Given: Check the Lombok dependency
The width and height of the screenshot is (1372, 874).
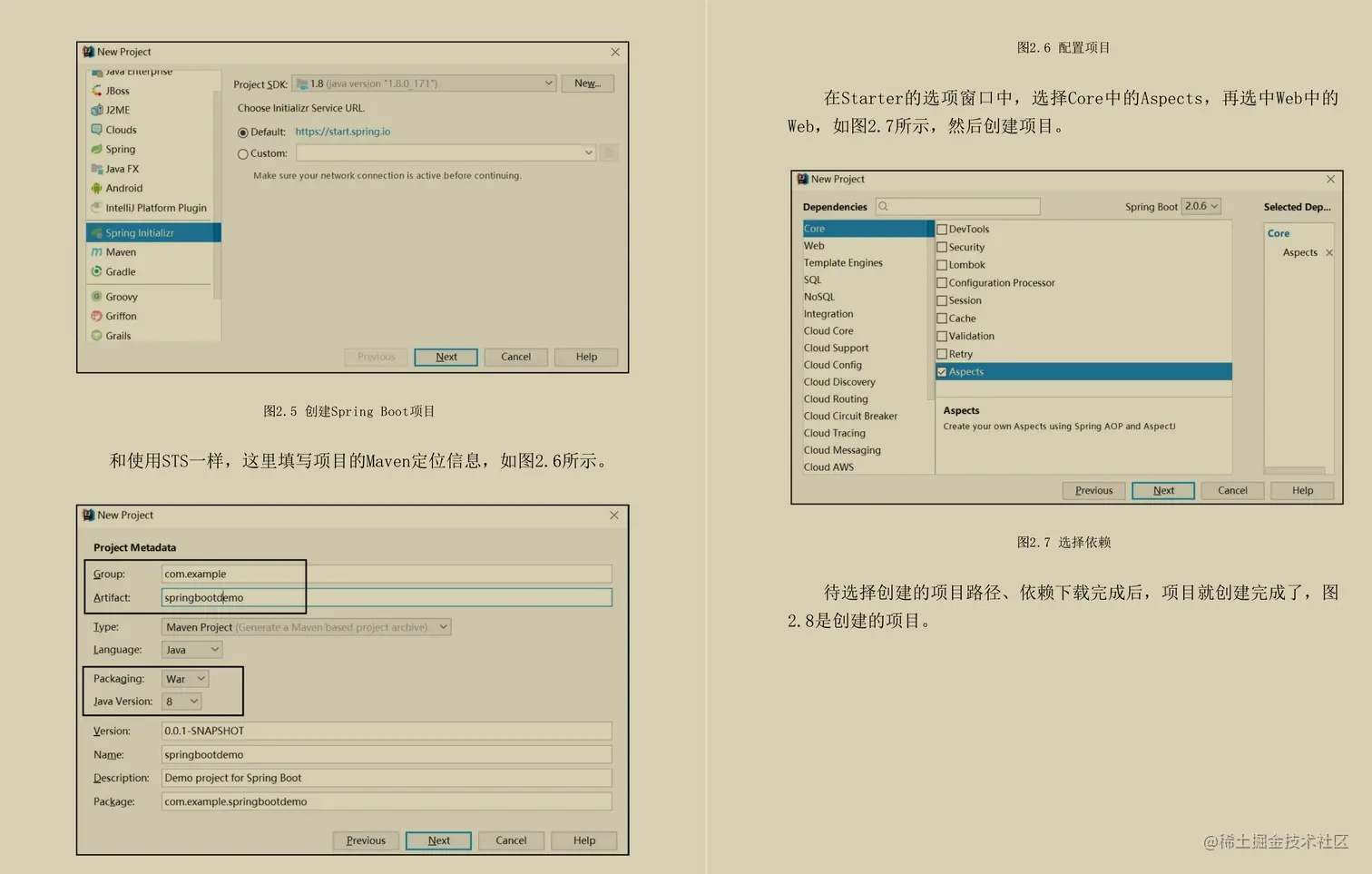Looking at the screenshot, I should point(942,264).
